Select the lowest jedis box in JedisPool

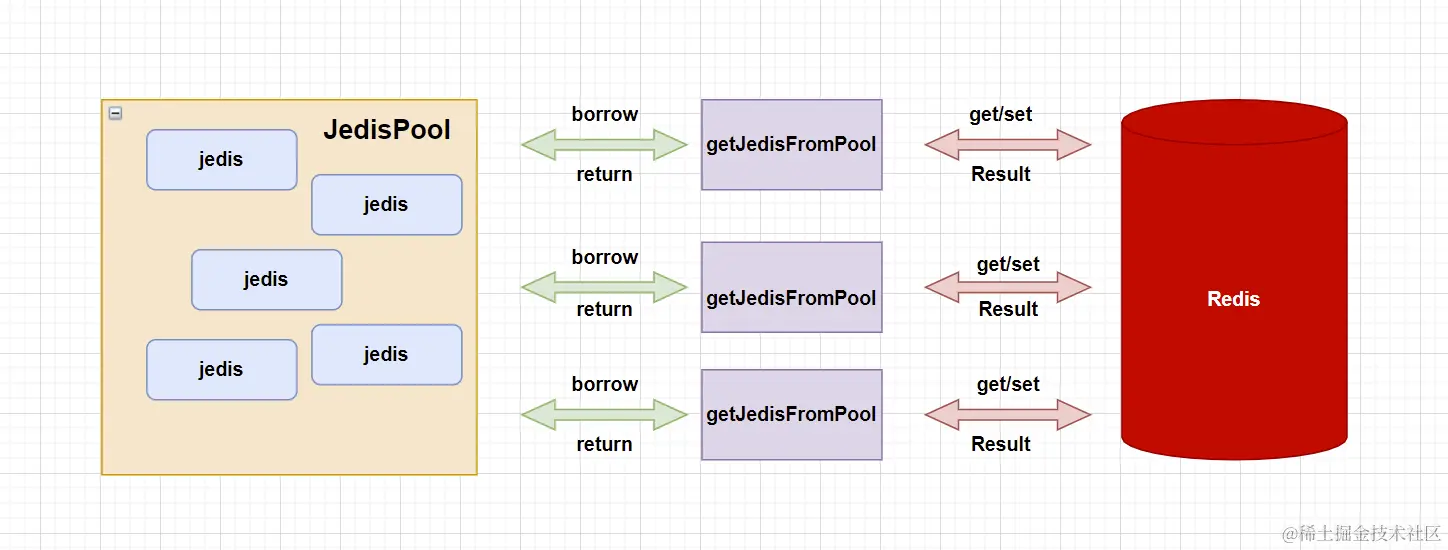(x=222, y=370)
